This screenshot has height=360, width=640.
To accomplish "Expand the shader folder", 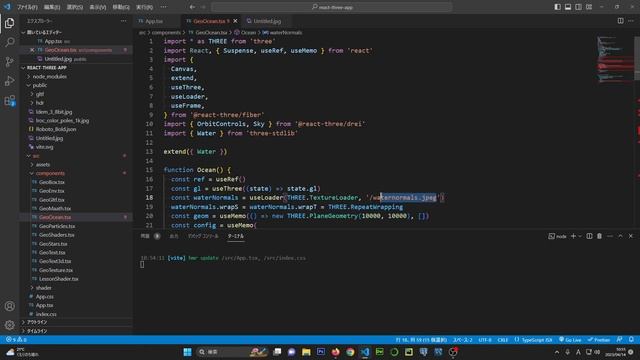I will click(x=76, y=288).
